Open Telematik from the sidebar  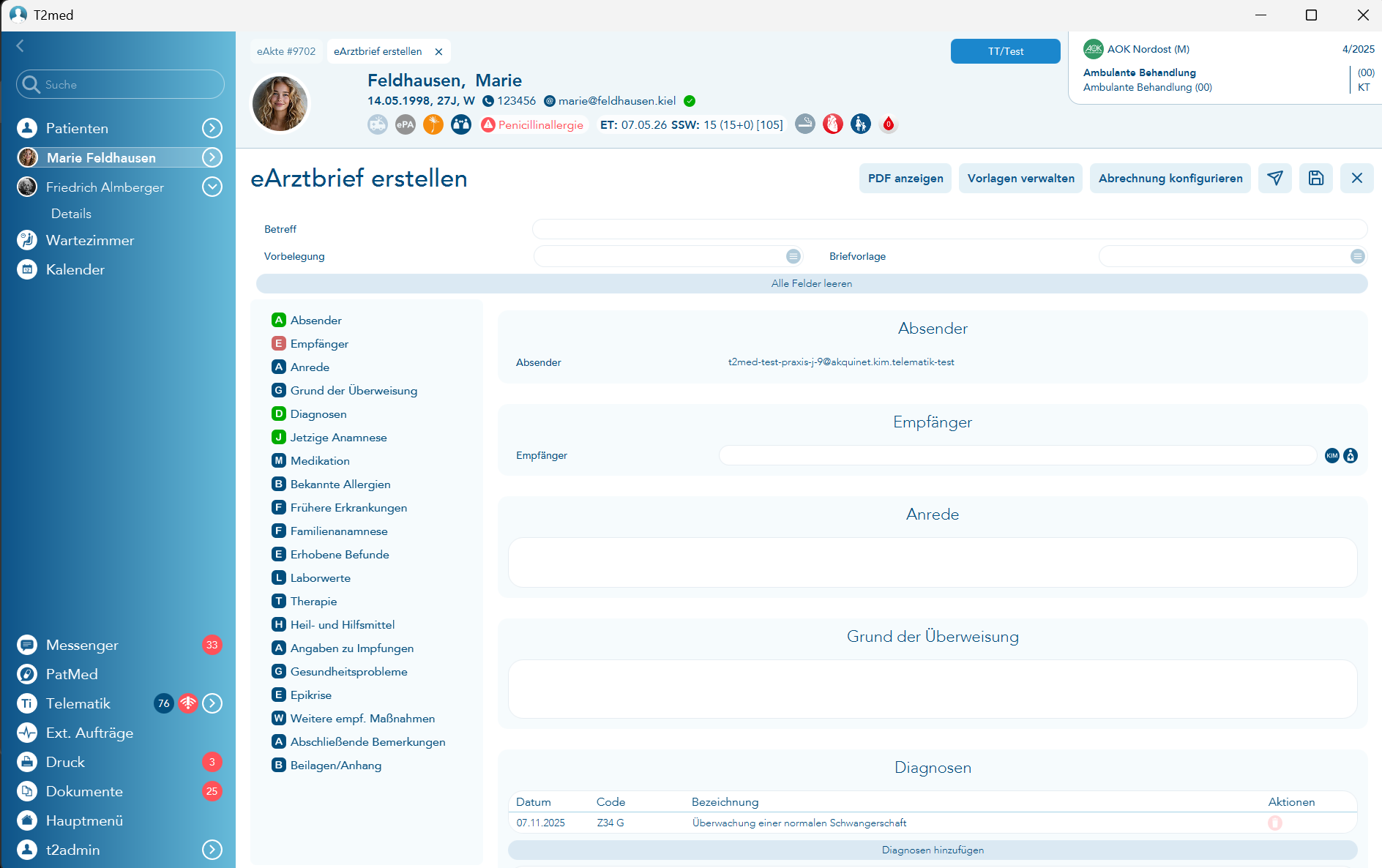tap(78, 703)
